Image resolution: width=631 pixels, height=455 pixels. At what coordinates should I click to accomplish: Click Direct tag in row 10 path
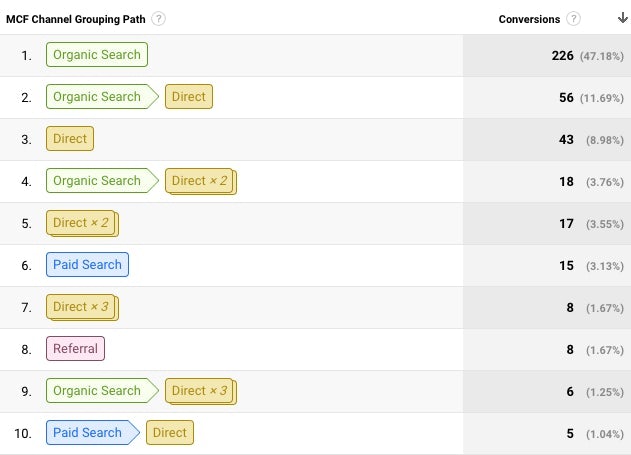click(x=169, y=433)
